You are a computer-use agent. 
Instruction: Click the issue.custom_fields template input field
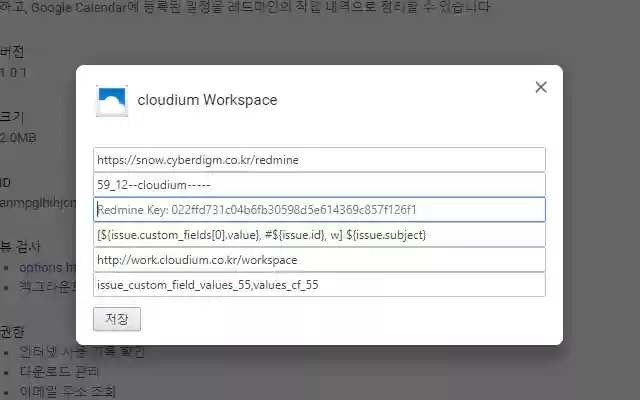point(319,235)
